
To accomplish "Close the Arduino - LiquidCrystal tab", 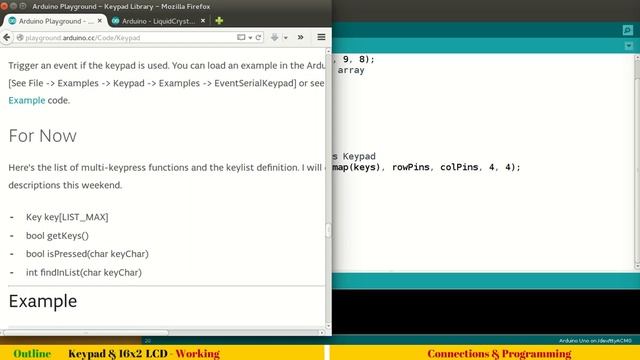I will tap(203, 20).
